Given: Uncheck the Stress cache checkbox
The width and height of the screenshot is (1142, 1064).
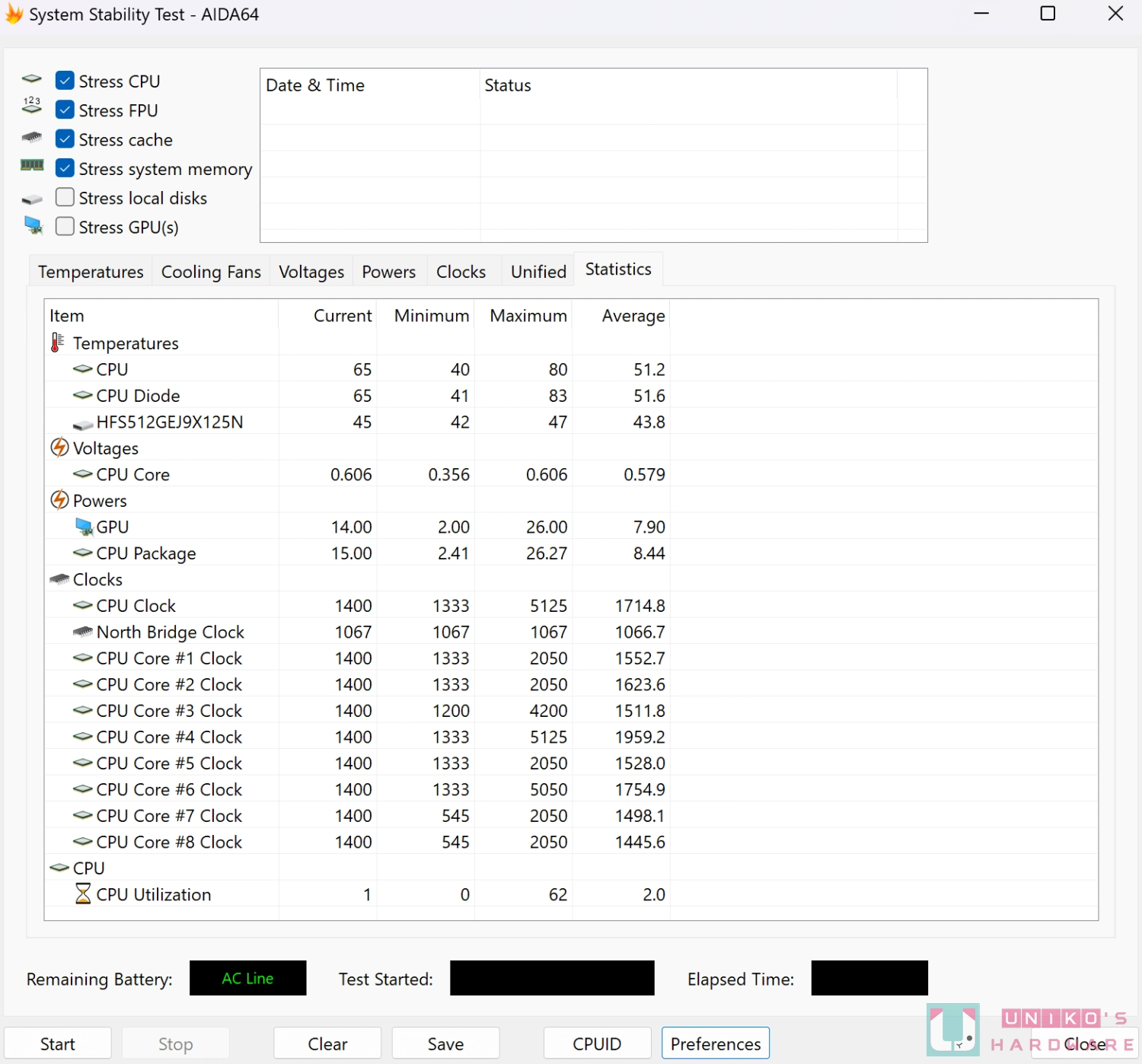Looking at the screenshot, I should coord(65,139).
